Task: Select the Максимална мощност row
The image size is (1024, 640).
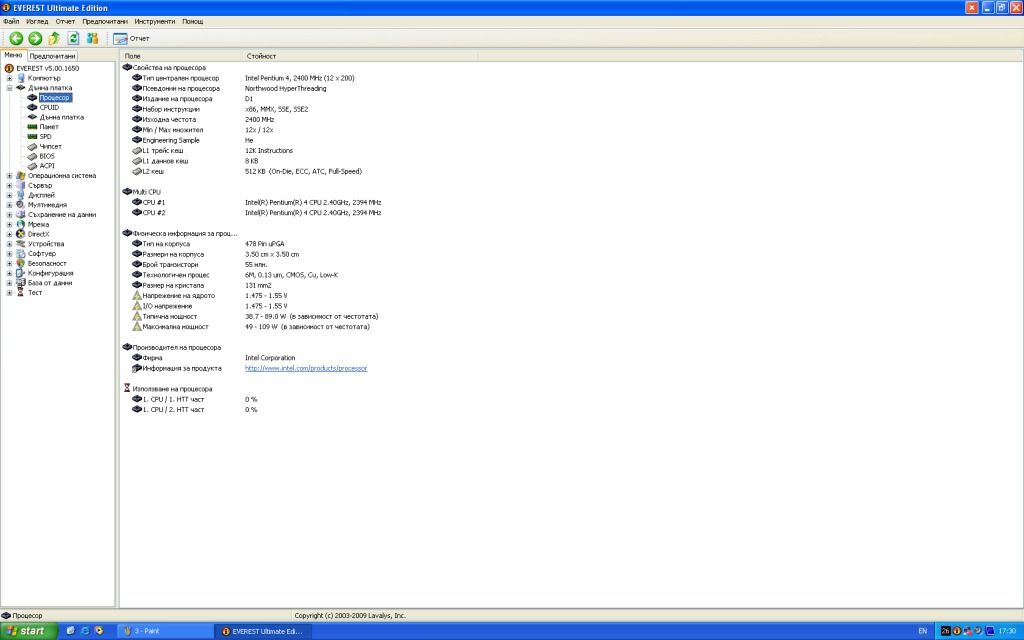Action: (250, 327)
